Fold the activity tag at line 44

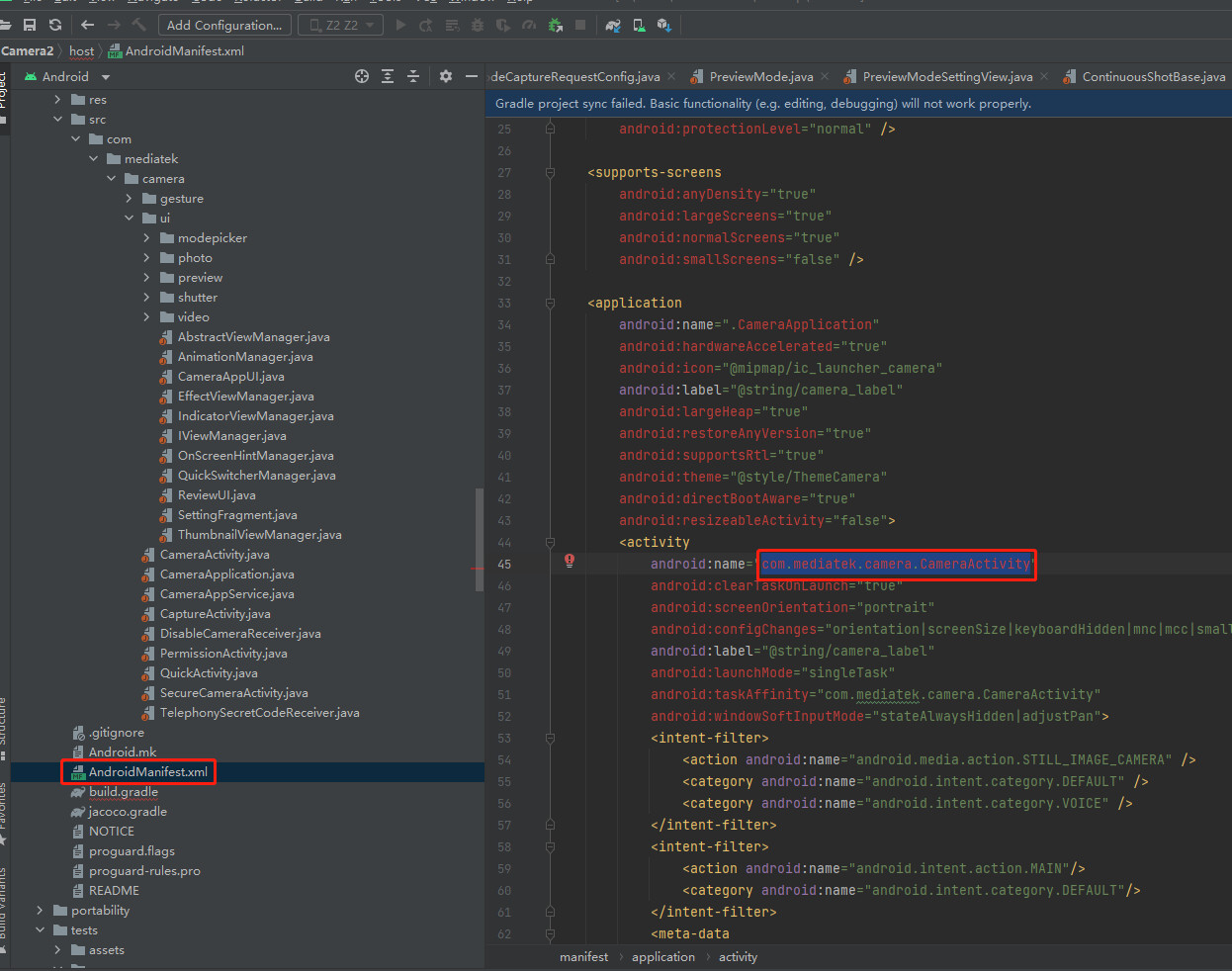(550, 542)
